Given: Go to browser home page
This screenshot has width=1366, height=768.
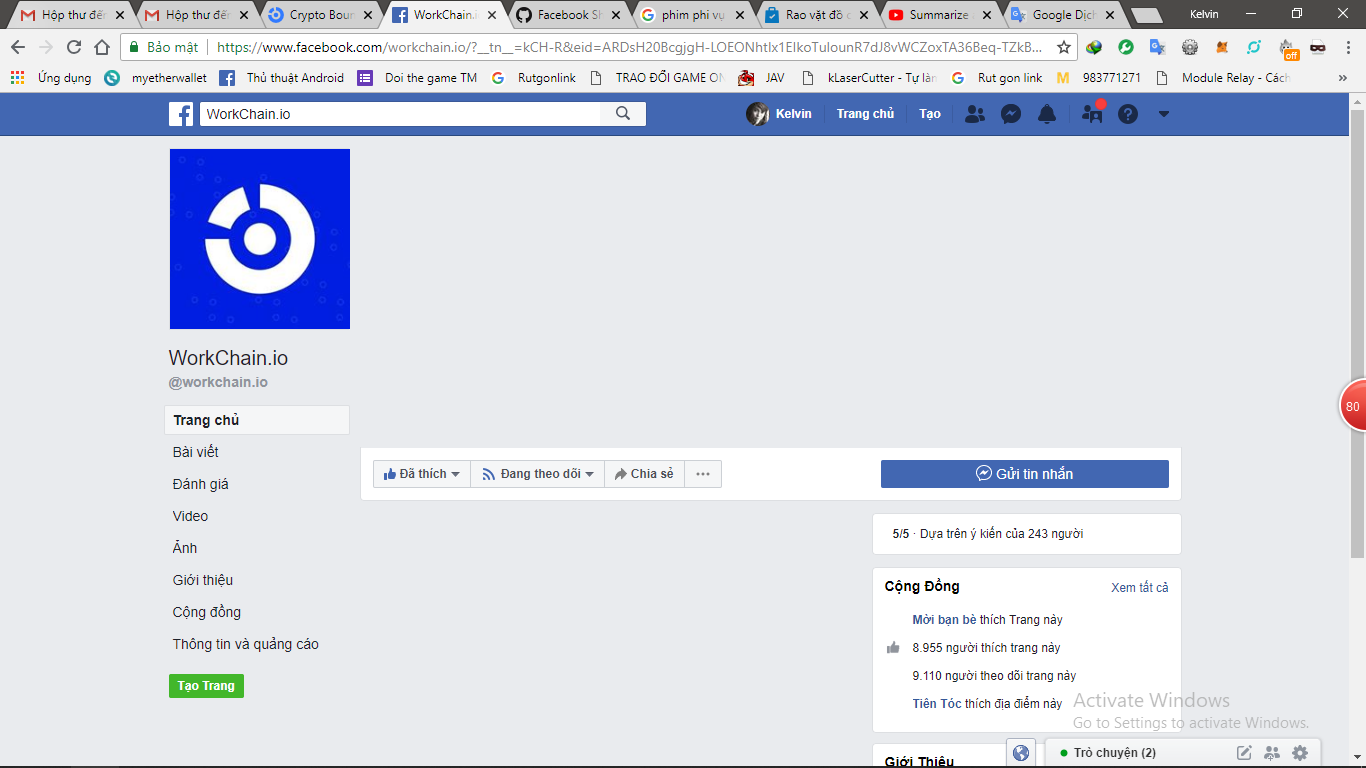Looking at the screenshot, I should [102, 47].
